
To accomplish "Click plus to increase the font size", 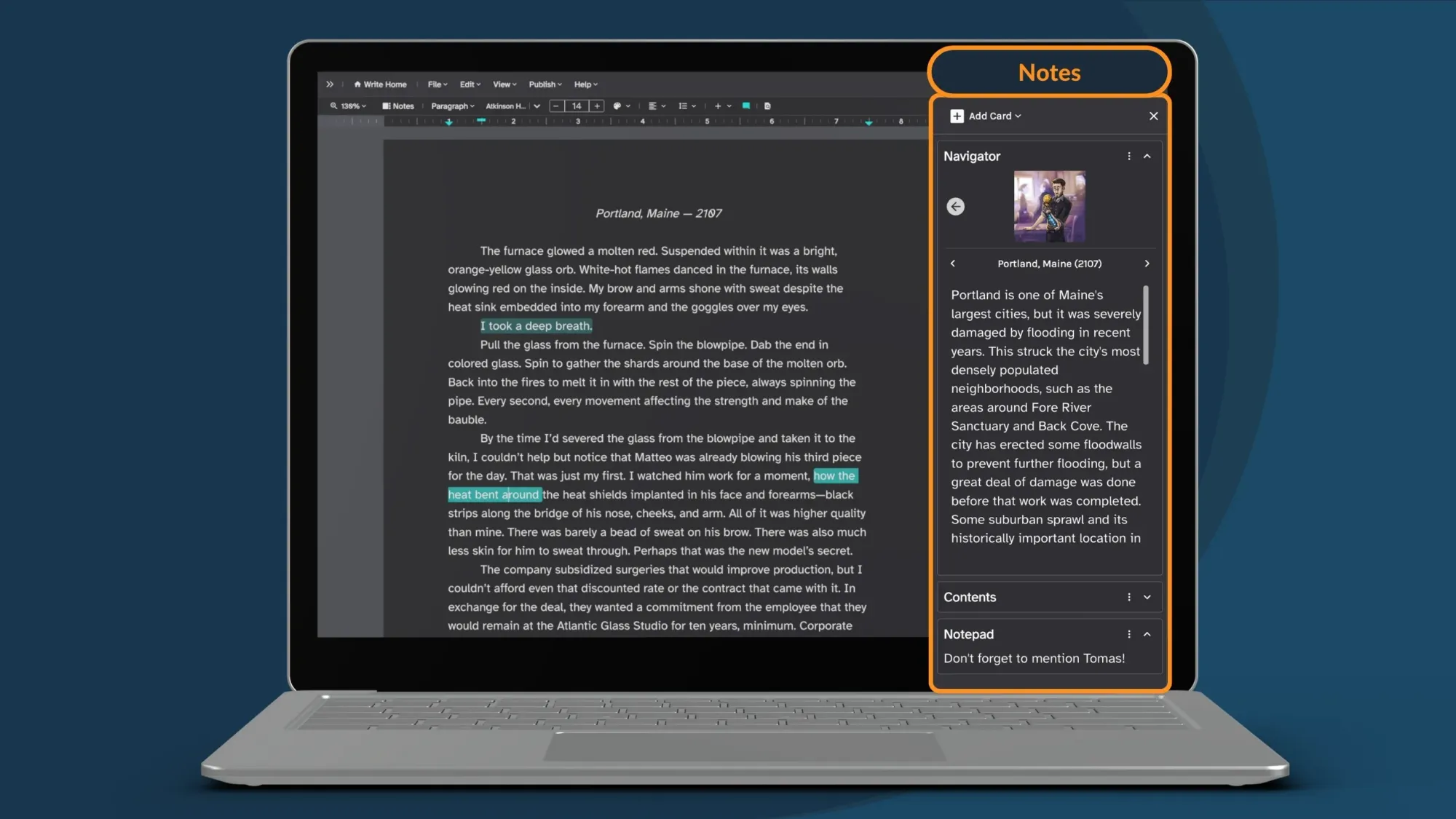I will coord(596,106).
